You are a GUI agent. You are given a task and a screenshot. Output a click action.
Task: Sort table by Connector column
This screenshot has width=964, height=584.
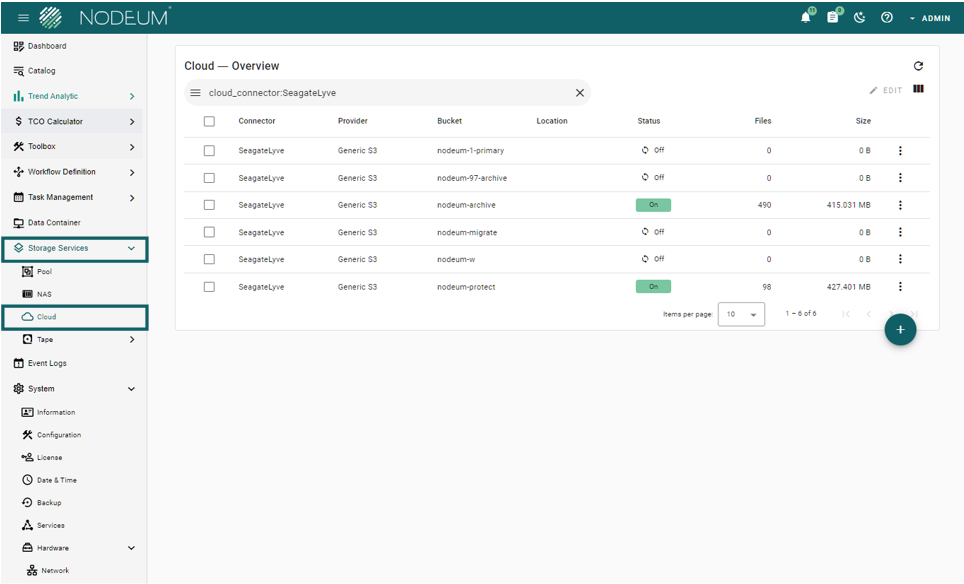pyautogui.click(x=257, y=121)
